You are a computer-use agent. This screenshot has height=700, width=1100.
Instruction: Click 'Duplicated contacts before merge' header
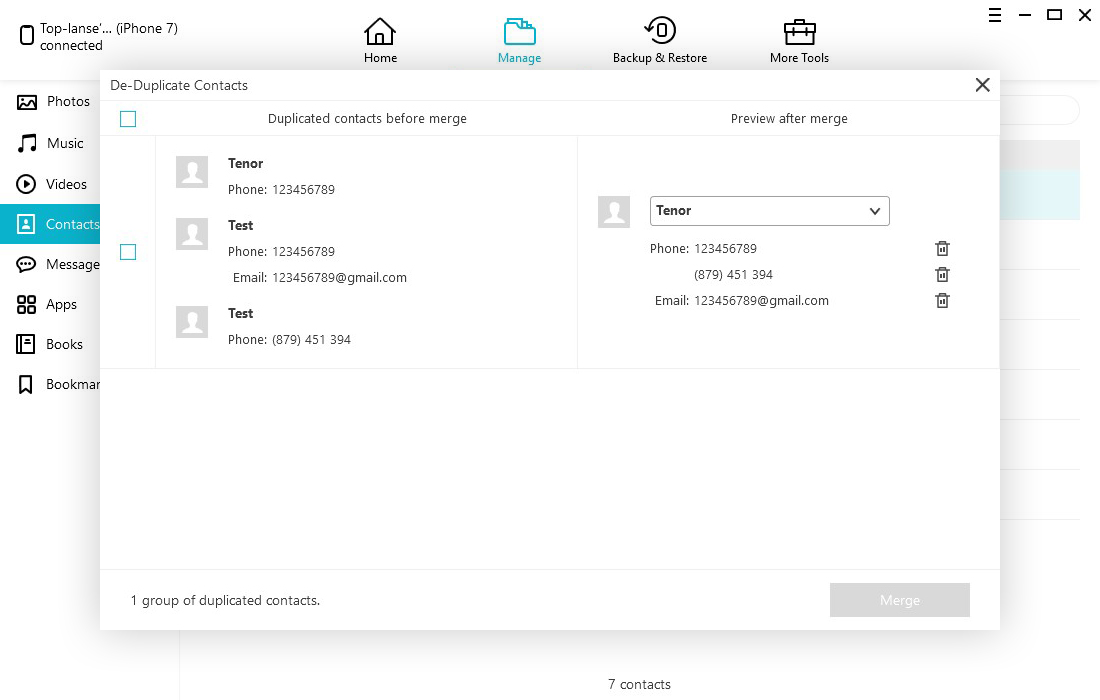[367, 119]
